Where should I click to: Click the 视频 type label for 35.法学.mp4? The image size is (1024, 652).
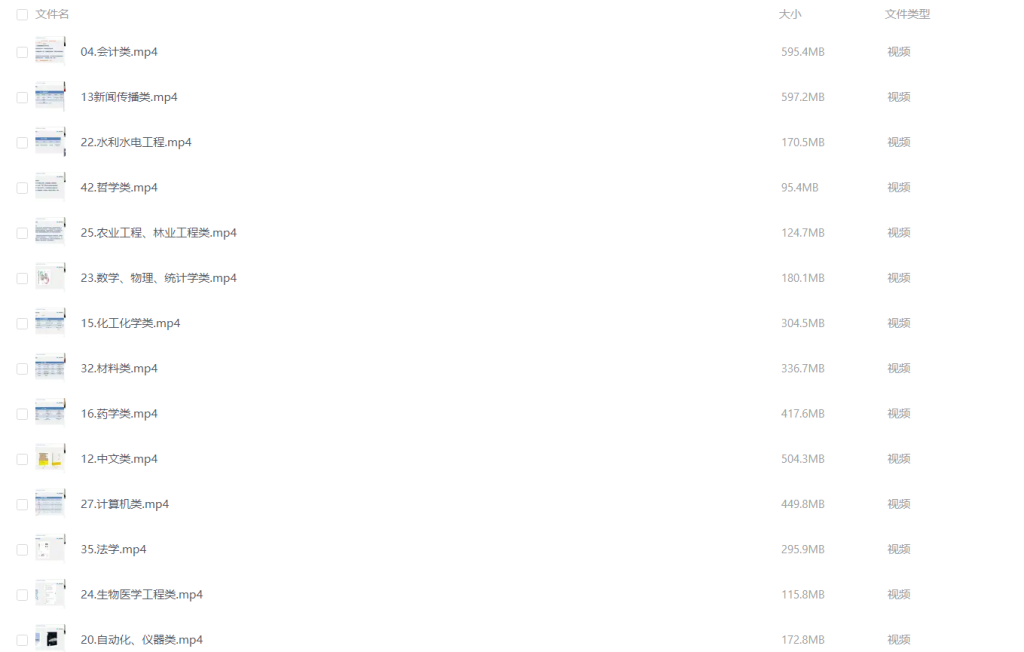899,549
